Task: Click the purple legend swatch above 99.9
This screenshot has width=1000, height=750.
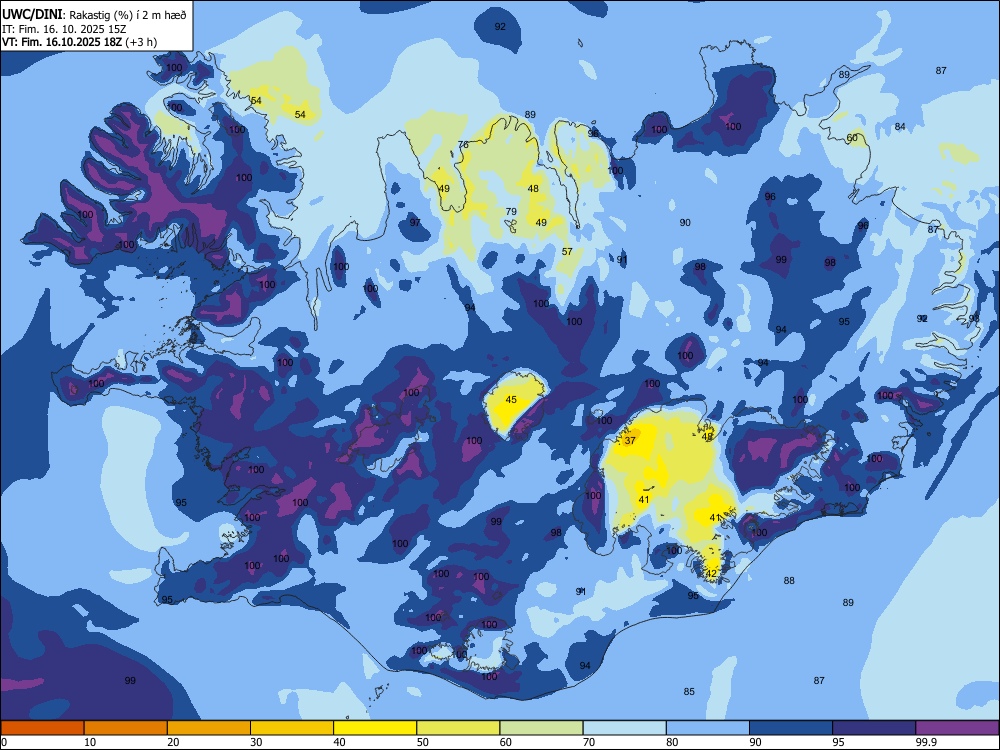Action: coord(957,728)
